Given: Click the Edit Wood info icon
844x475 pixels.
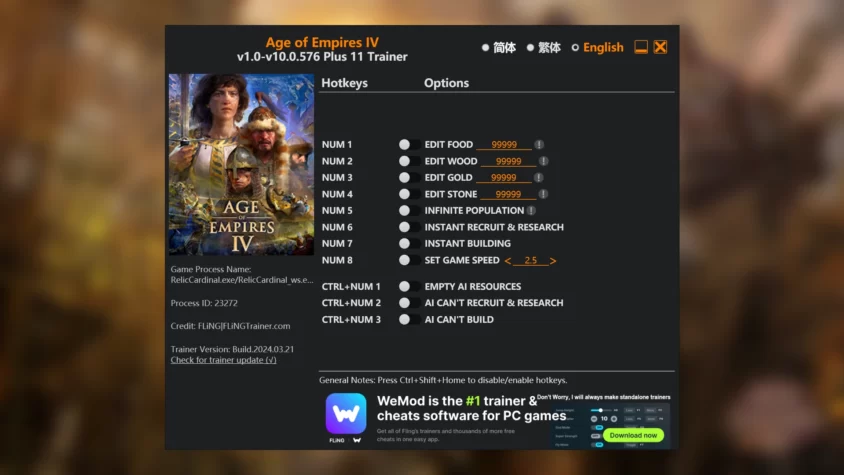Looking at the screenshot, I should [544, 161].
